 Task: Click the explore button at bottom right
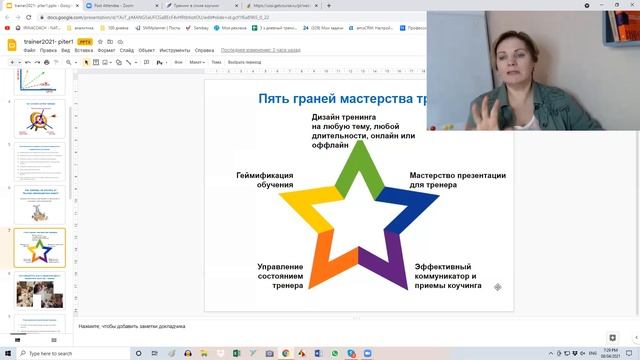coord(613,338)
